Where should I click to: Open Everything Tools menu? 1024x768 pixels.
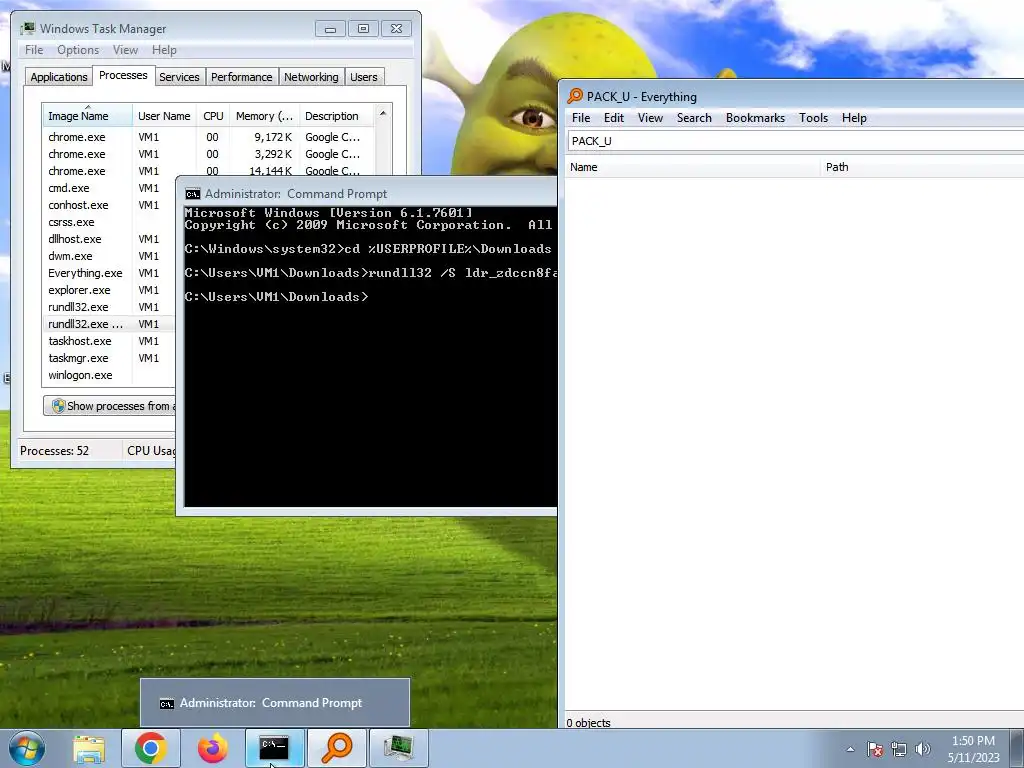coord(813,118)
